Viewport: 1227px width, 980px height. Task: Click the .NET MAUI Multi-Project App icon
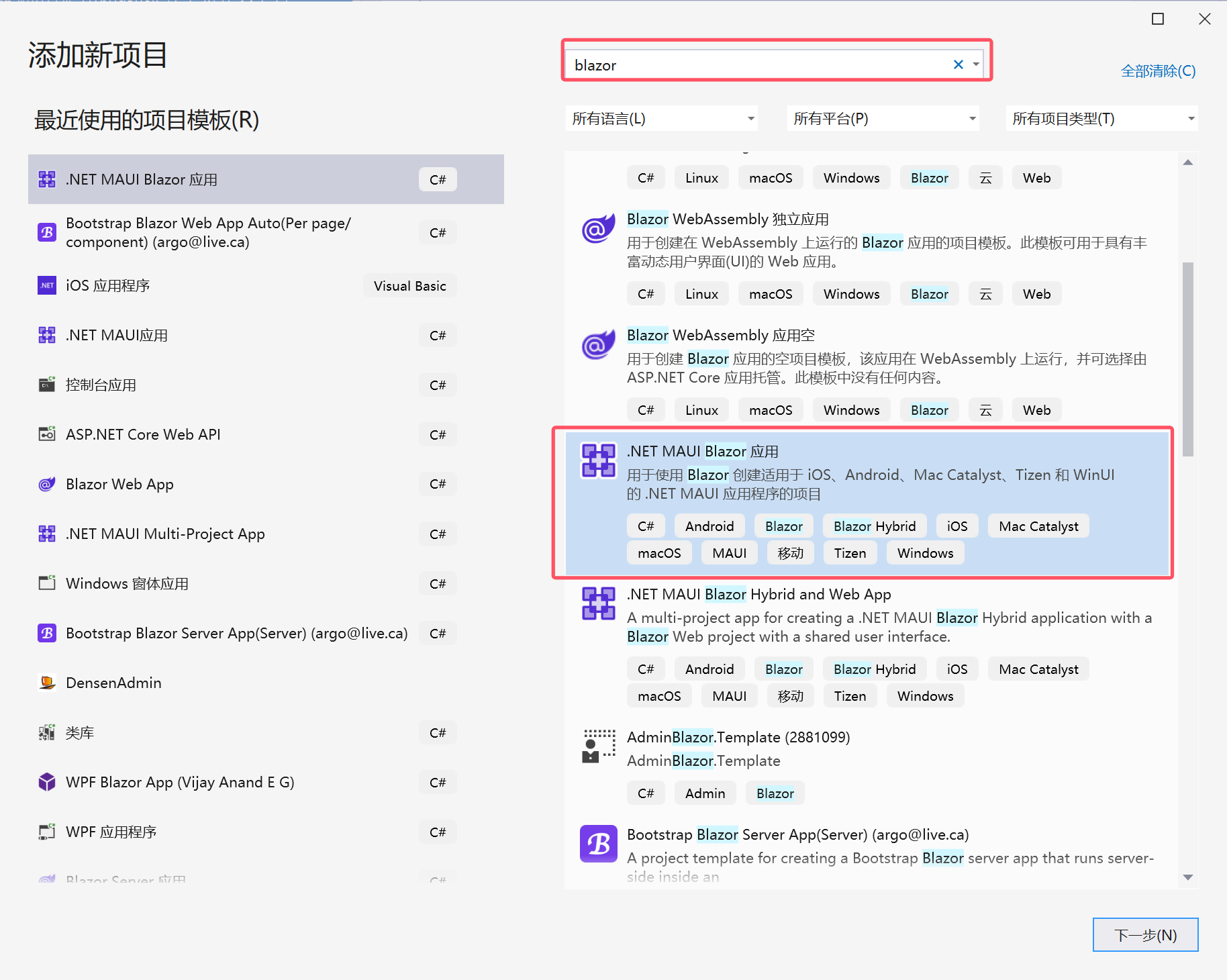(x=47, y=534)
